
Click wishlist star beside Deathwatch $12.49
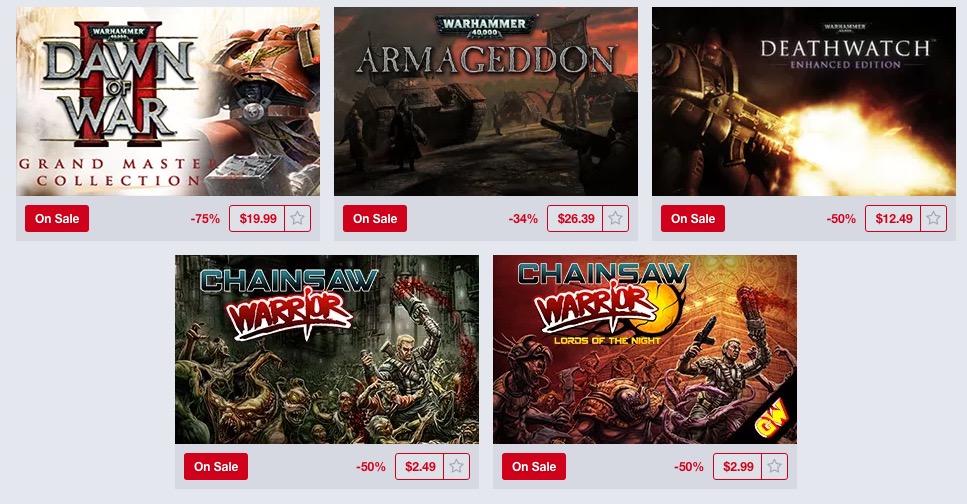934,218
